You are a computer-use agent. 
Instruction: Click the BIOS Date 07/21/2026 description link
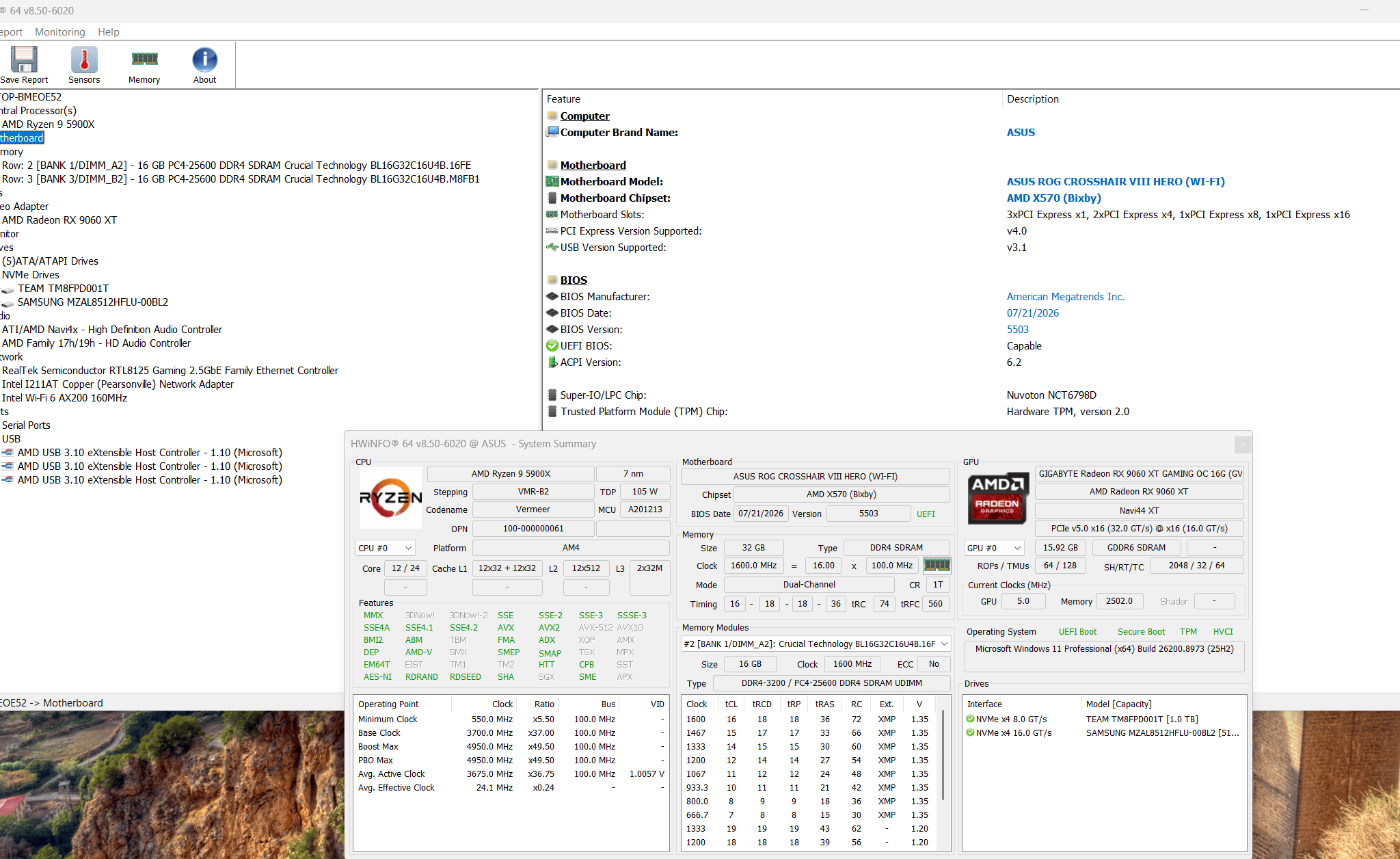click(1033, 313)
